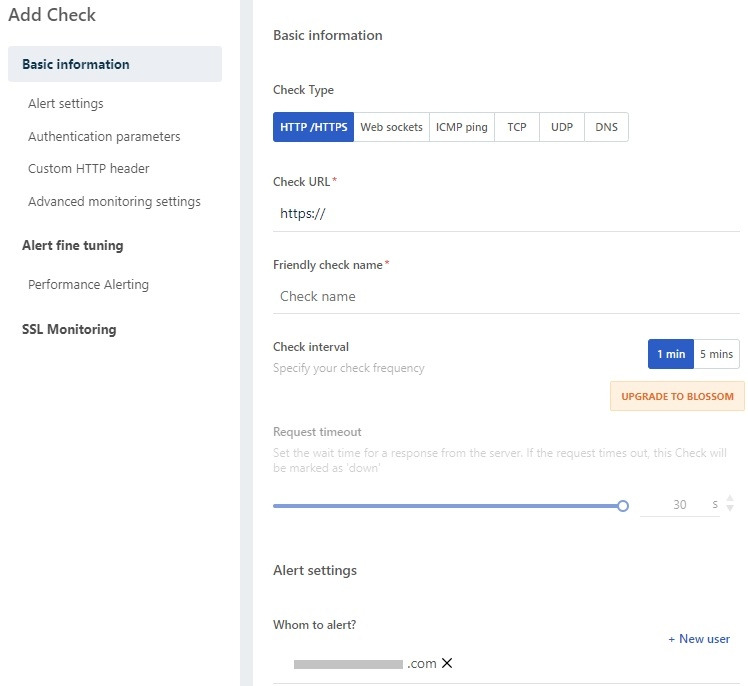Click Upgrade to Blossom button
The image size is (748, 686).
(677, 396)
